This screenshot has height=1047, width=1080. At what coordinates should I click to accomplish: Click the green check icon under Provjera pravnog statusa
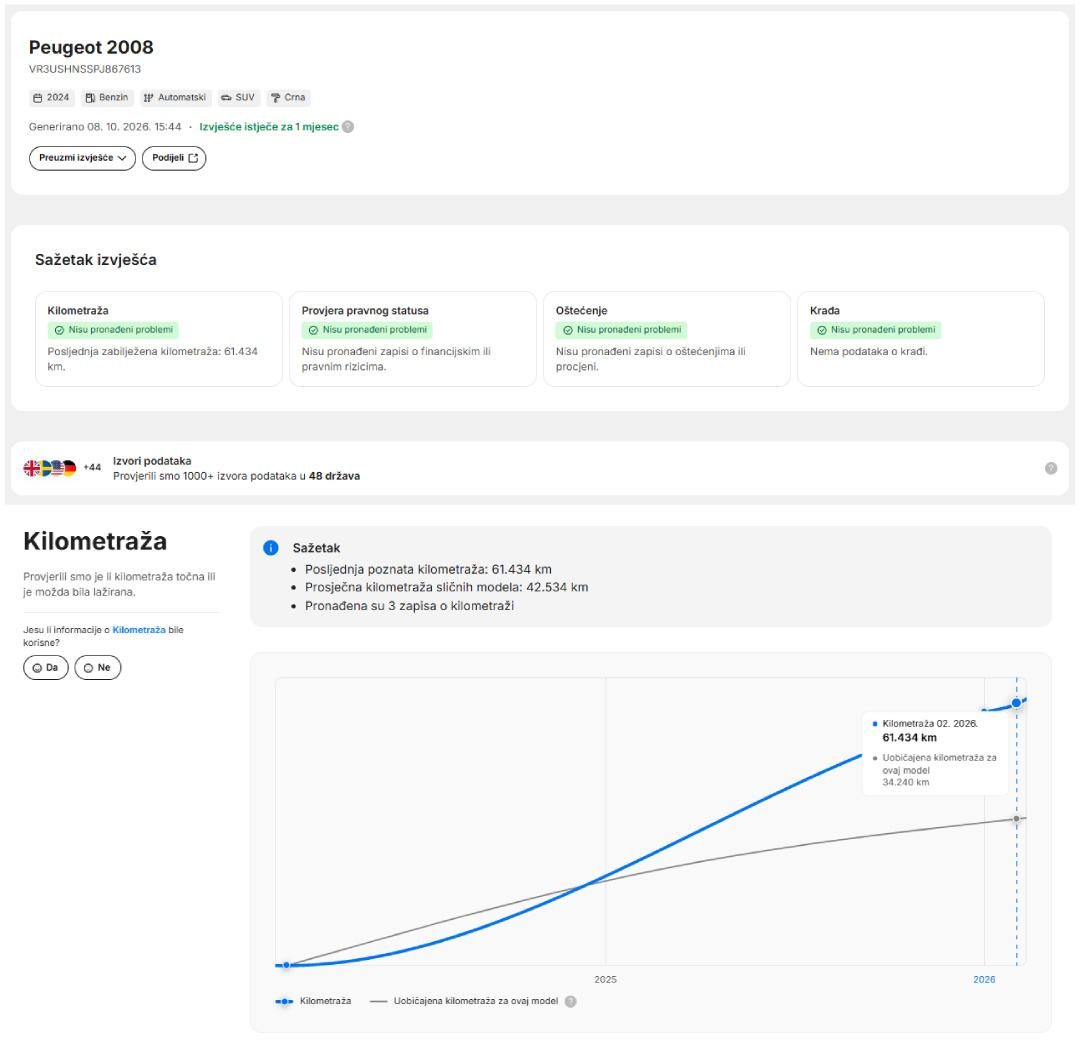(x=313, y=330)
